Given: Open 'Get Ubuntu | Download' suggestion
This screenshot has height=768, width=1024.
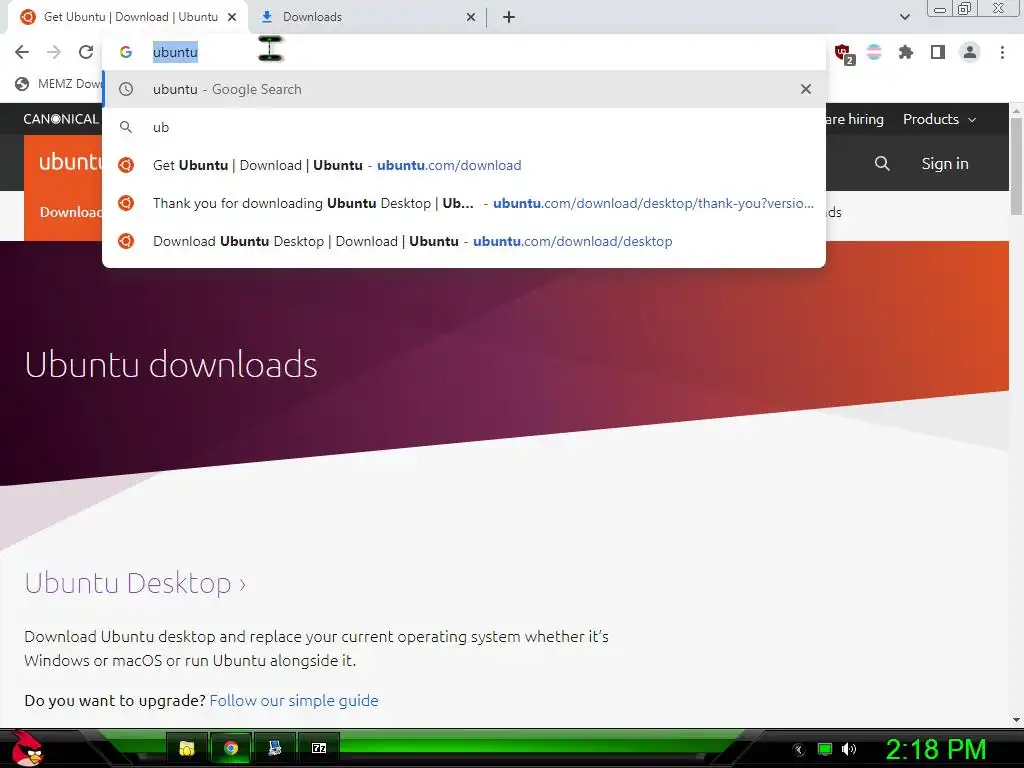Looking at the screenshot, I should click(x=464, y=165).
